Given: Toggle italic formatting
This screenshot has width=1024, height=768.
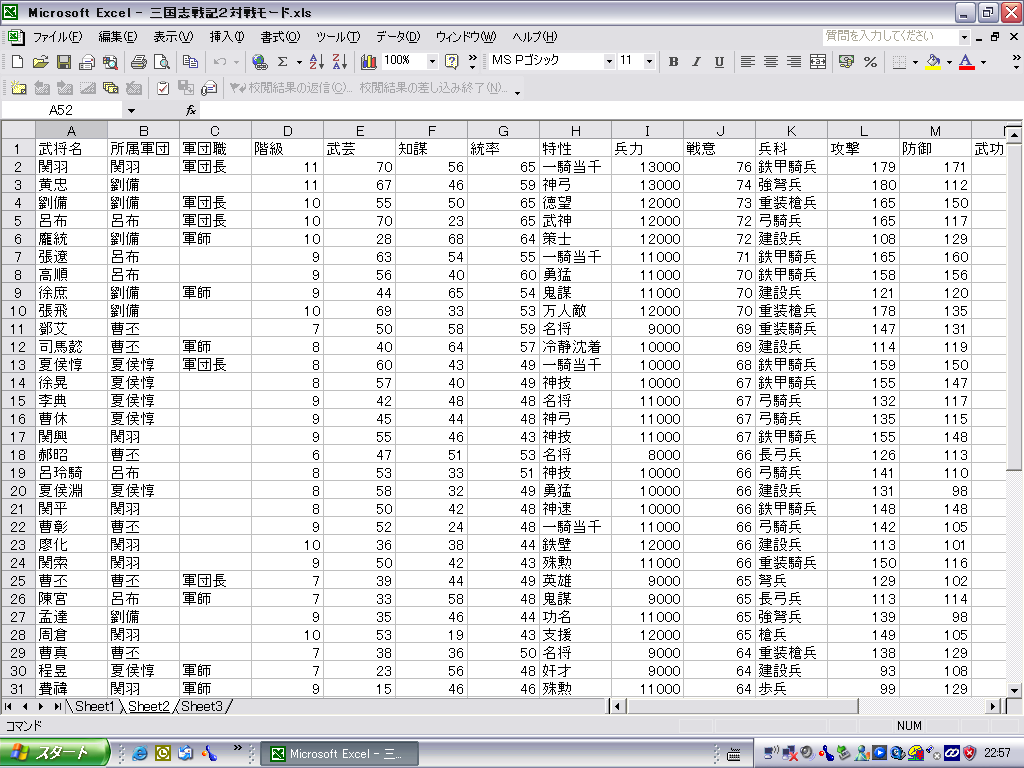Looking at the screenshot, I should (x=696, y=62).
